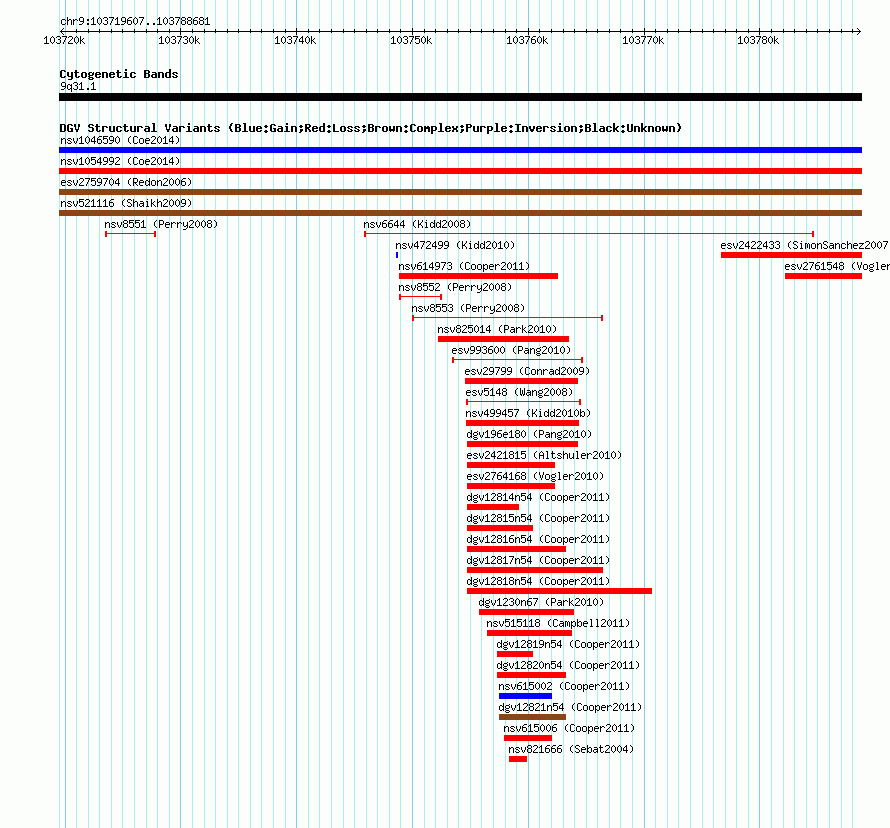Select the nsv472499 (Kidd2010) label
The height and width of the screenshot is (828, 890).
pos(455,245)
